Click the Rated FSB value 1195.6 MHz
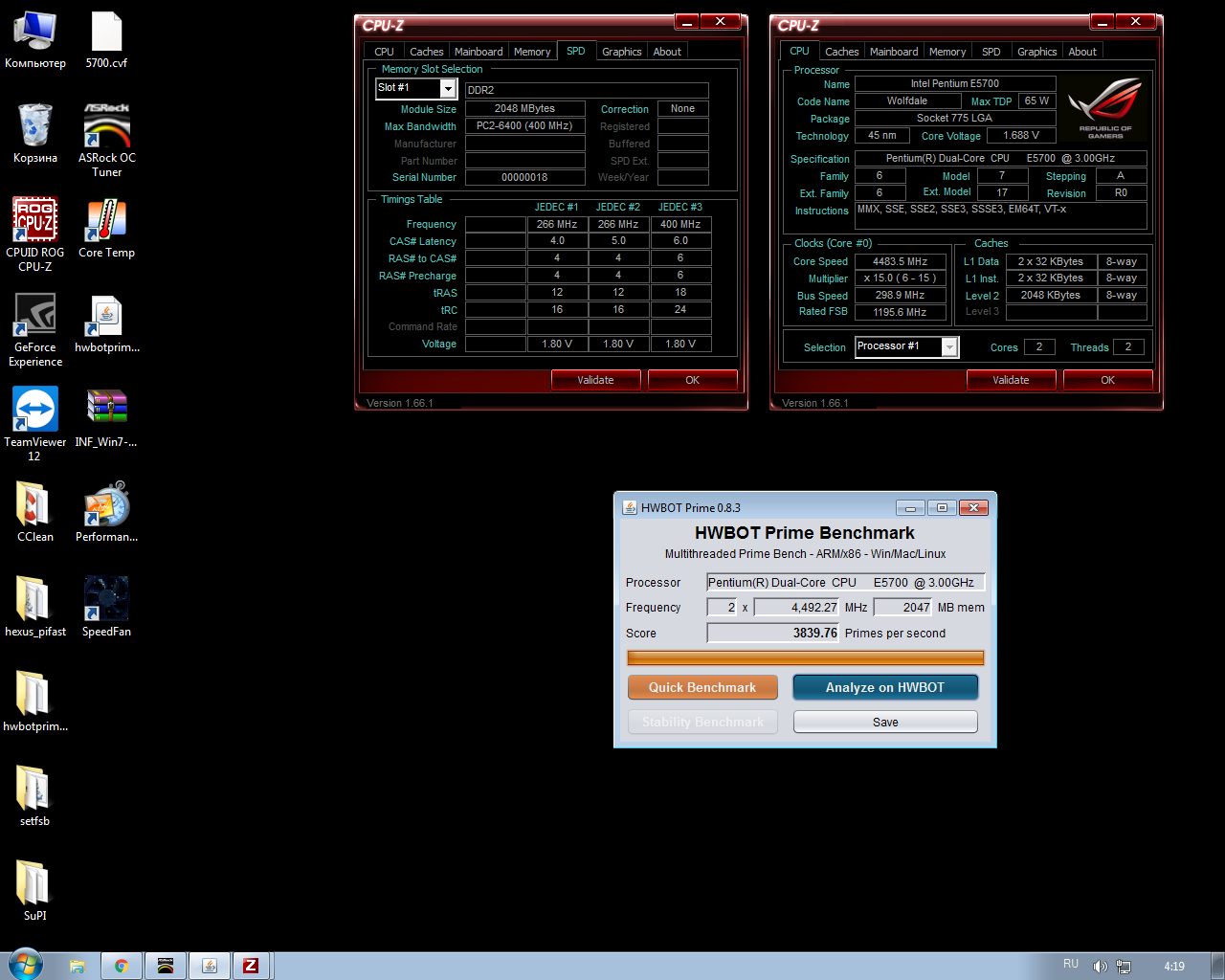This screenshot has height=980, width=1225. point(900,312)
